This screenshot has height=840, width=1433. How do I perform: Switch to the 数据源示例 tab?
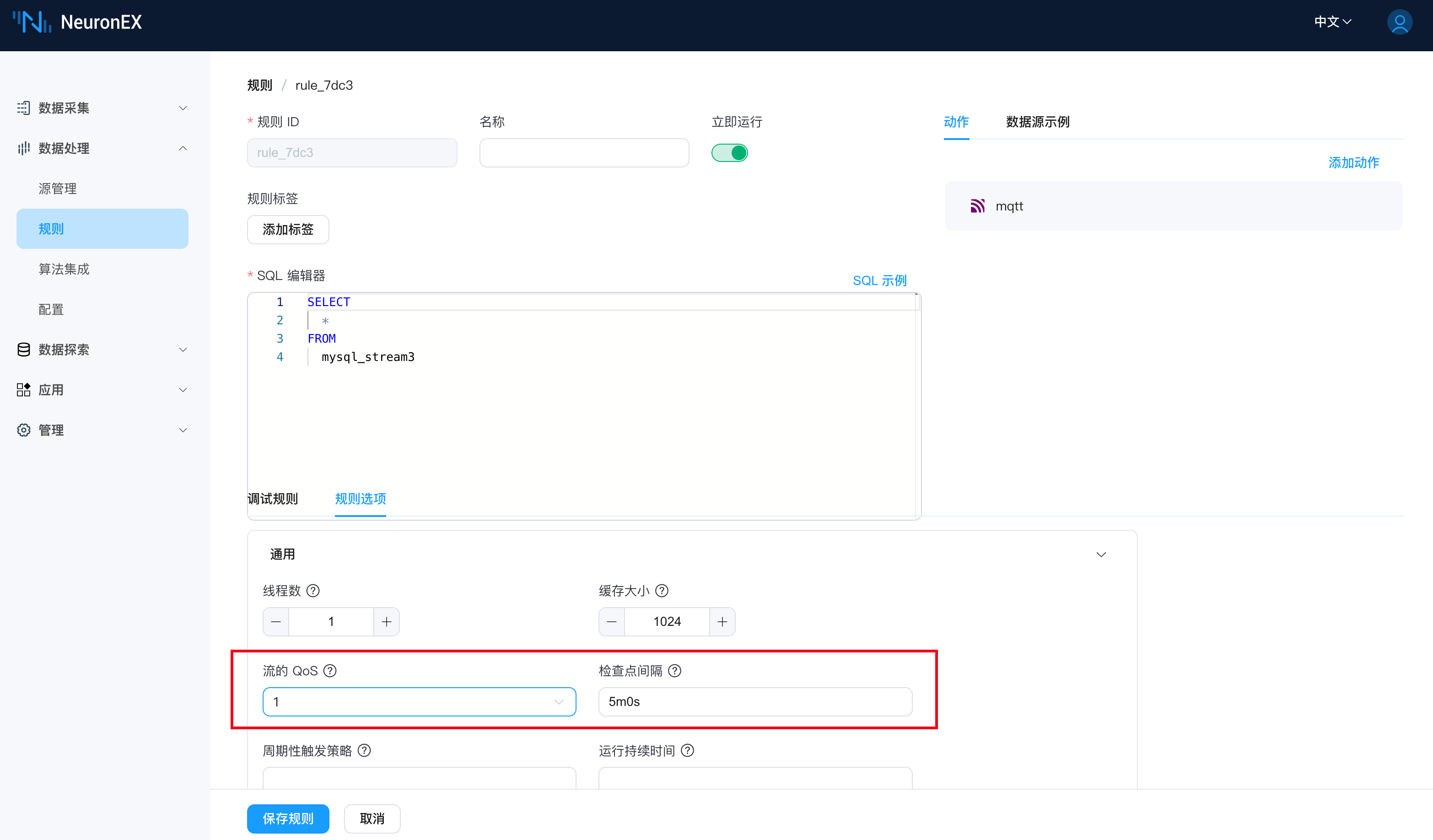click(1037, 122)
